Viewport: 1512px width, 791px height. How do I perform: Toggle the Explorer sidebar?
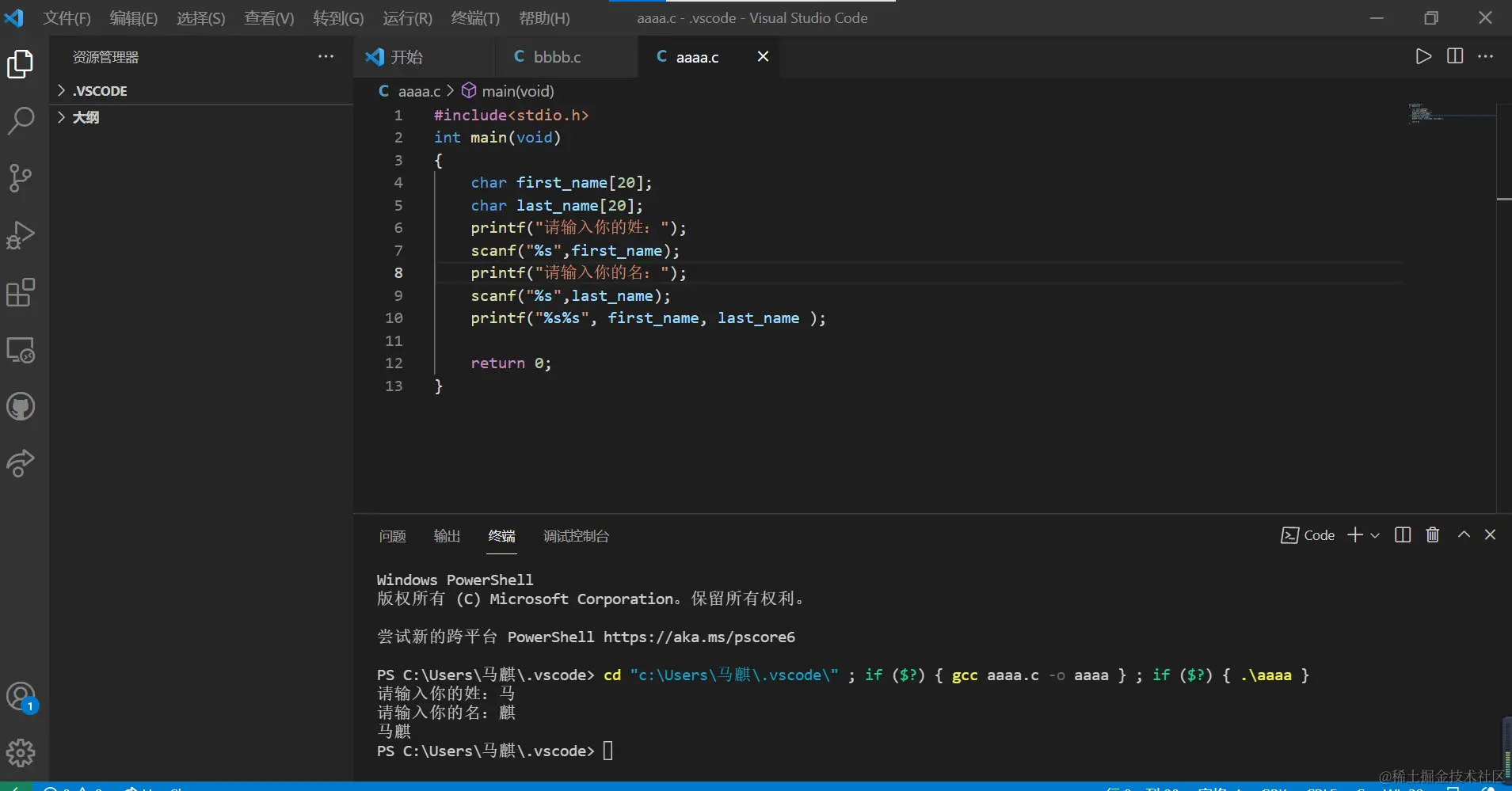click(x=19, y=64)
